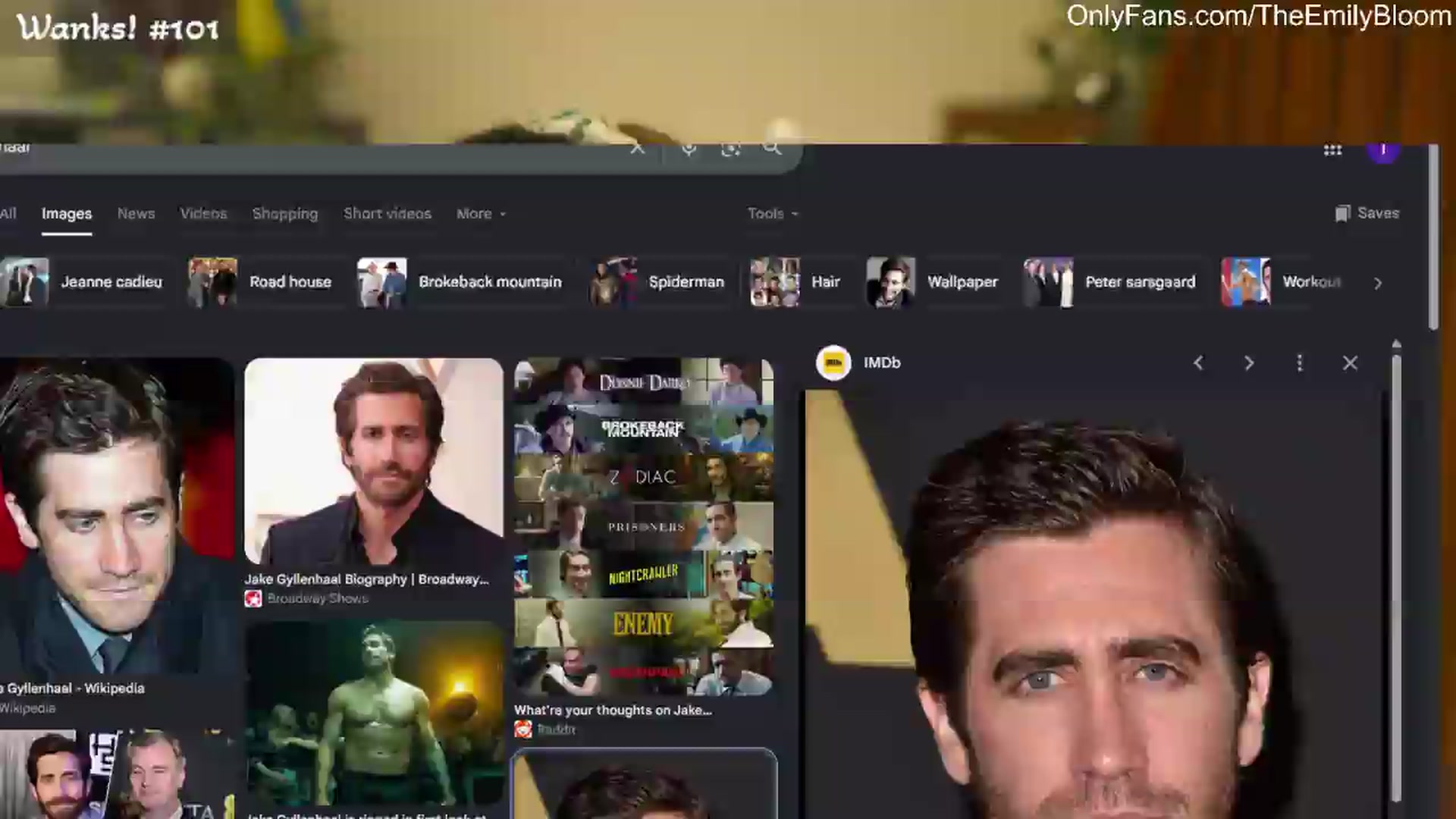Click the preview panel scrollbar
Screen dimensions: 1456x819
[x=1396, y=576]
